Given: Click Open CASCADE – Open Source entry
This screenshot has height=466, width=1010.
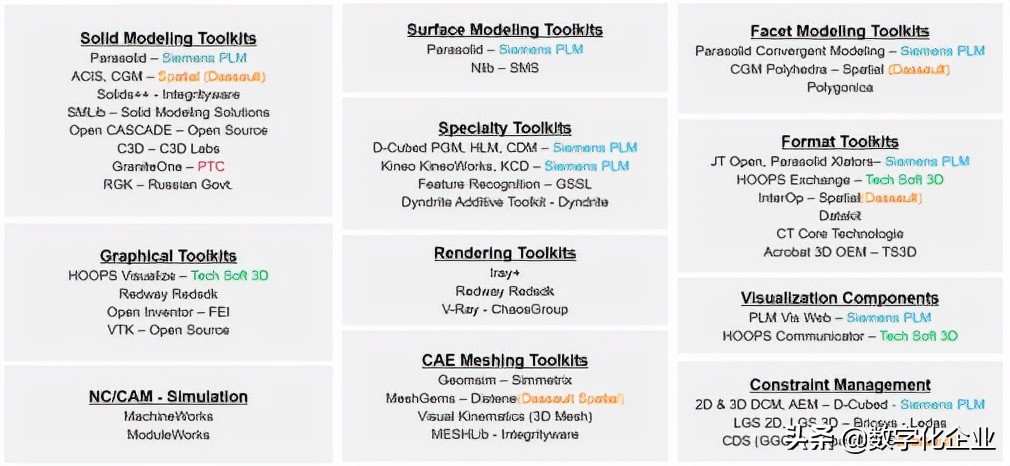Looking at the screenshot, I should 168,130.
